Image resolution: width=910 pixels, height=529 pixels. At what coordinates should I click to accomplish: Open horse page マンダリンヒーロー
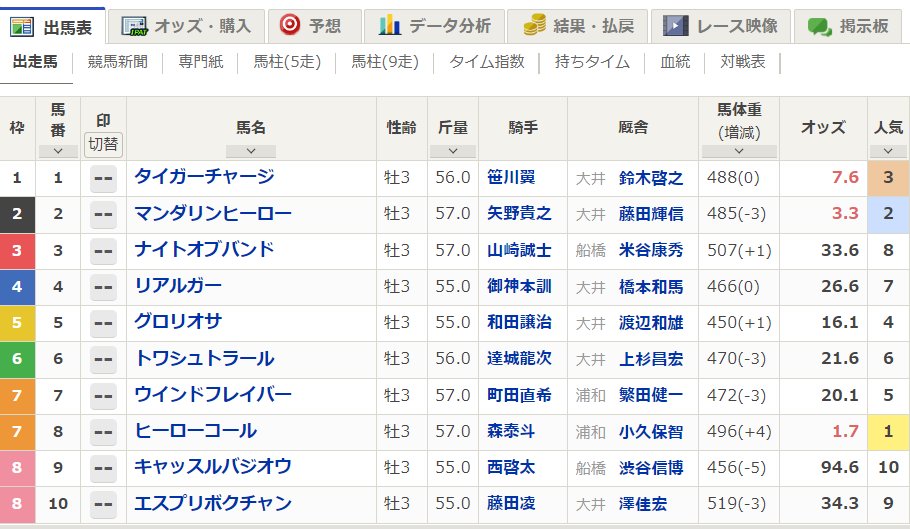pyautogui.click(x=213, y=213)
